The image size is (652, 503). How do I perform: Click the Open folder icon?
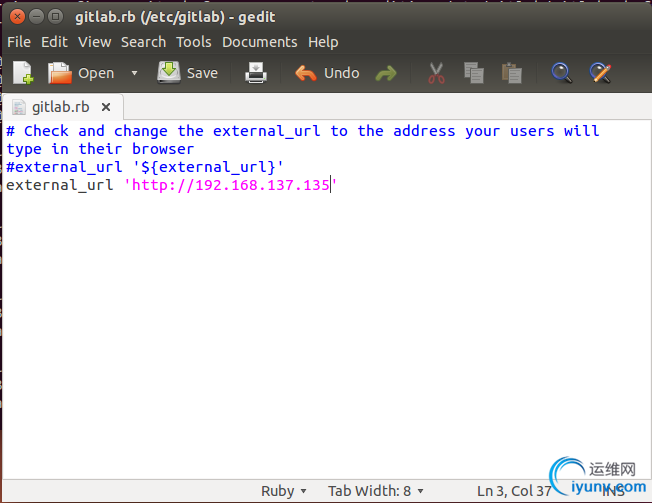(x=59, y=73)
